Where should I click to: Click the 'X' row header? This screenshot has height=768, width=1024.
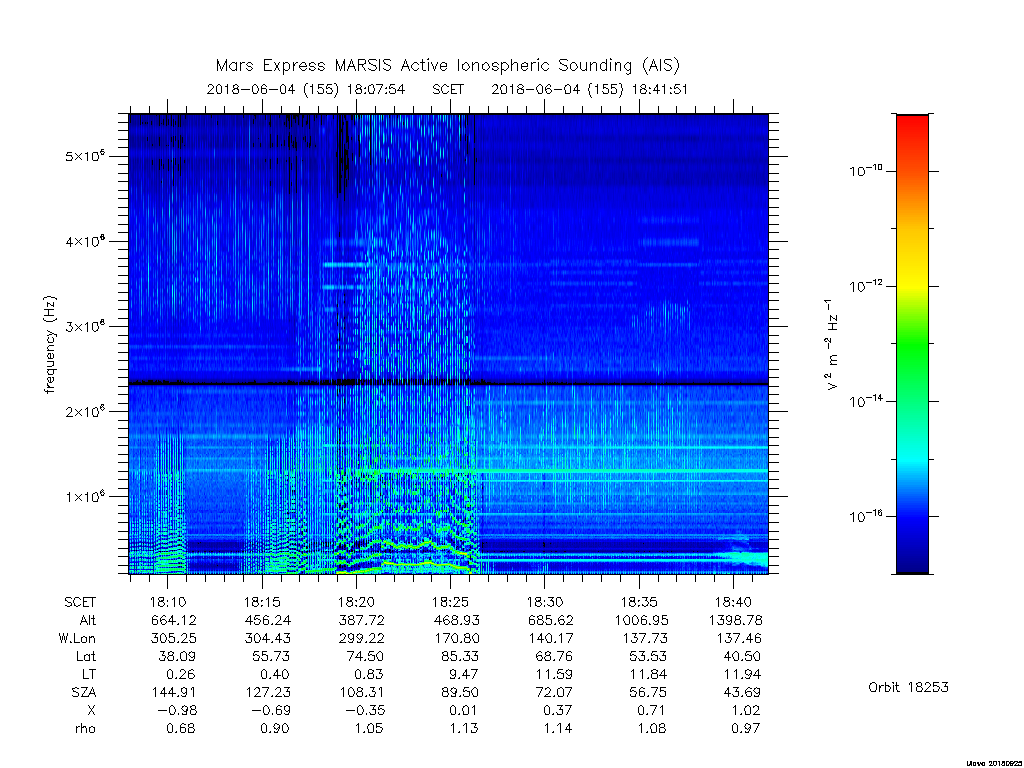91,710
